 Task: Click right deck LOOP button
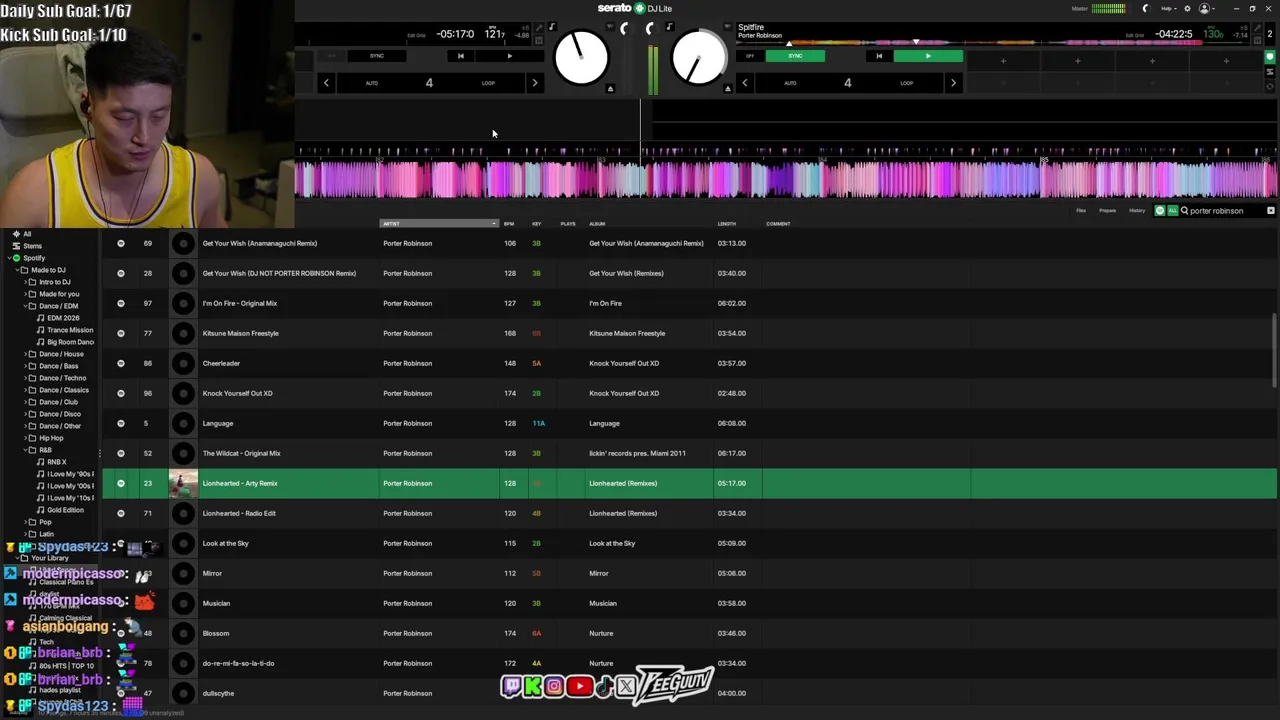(x=906, y=83)
